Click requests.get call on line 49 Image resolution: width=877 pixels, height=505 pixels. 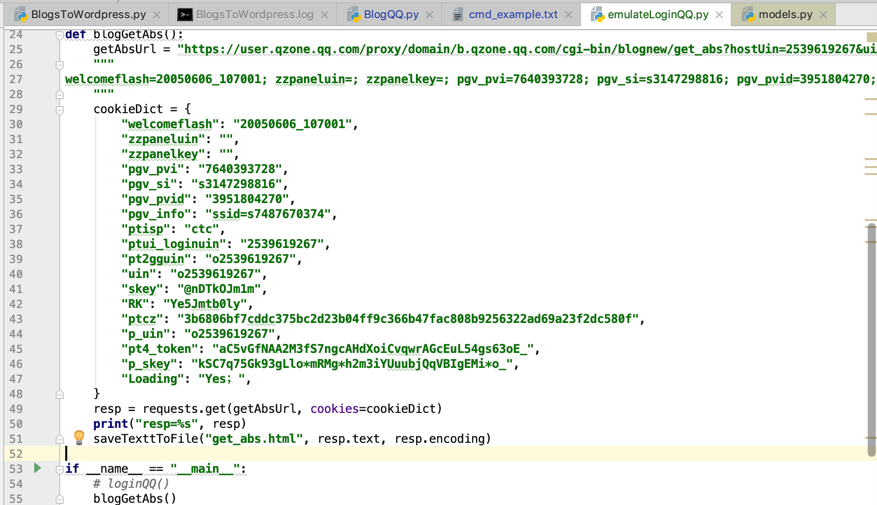[x=293, y=409]
